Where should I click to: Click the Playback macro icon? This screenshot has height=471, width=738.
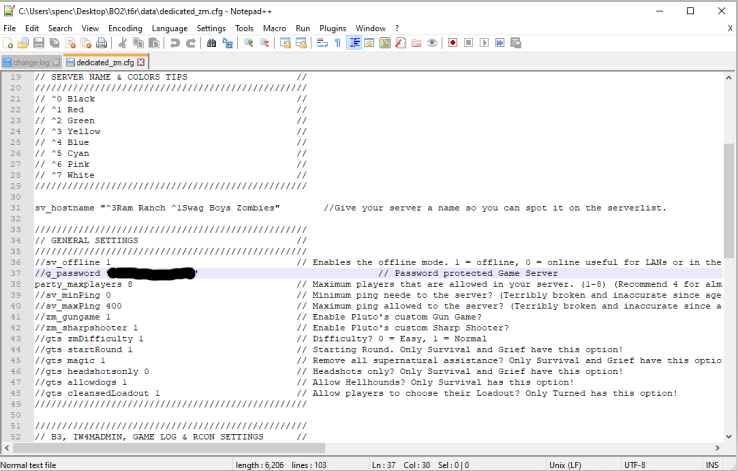484,43
